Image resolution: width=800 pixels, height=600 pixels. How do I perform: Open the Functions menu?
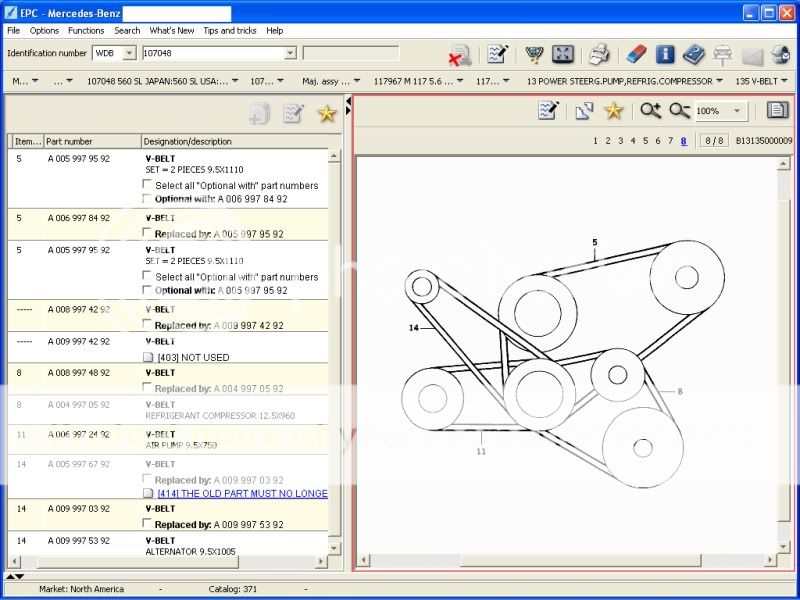pyautogui.click(x=86, y=31)
